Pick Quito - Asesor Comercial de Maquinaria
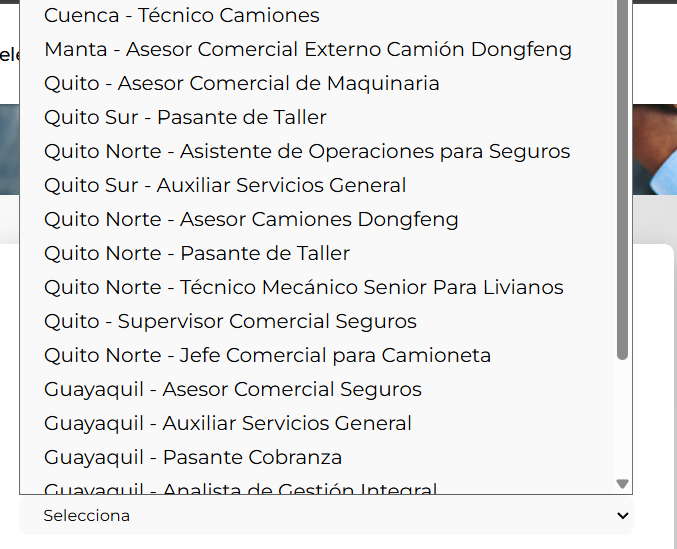The height and width of the screenshot is (549, 677). pos(242,83)
